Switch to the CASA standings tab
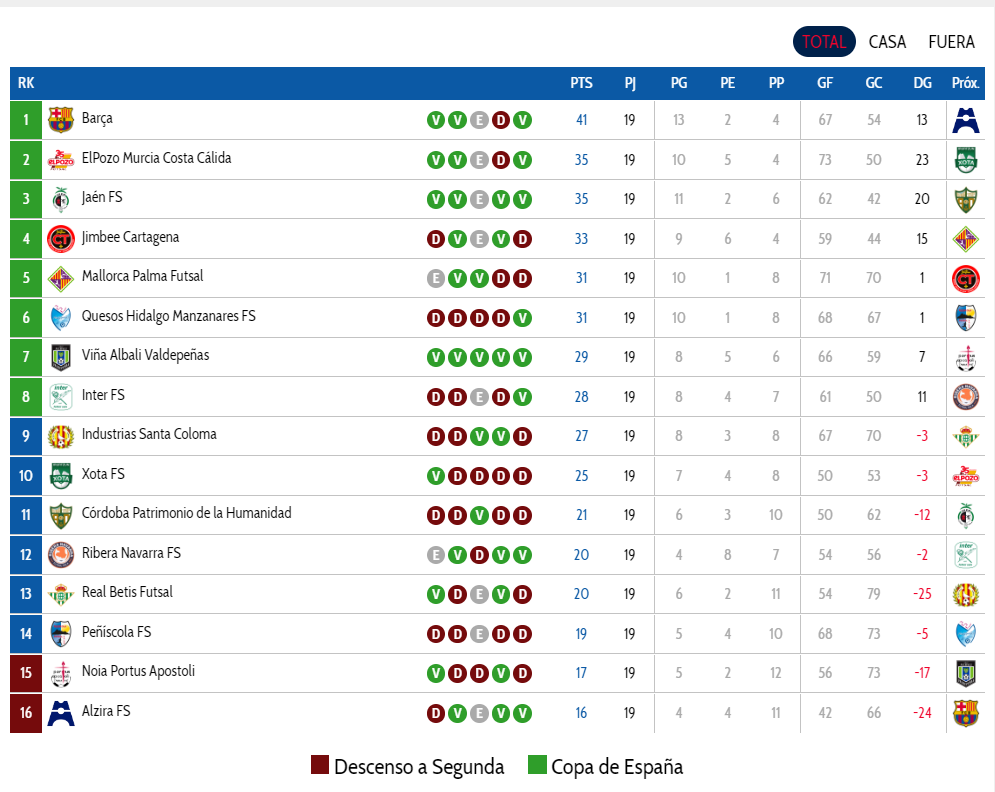The width and height of the screenshot is (995, 792). pos(887,42)
